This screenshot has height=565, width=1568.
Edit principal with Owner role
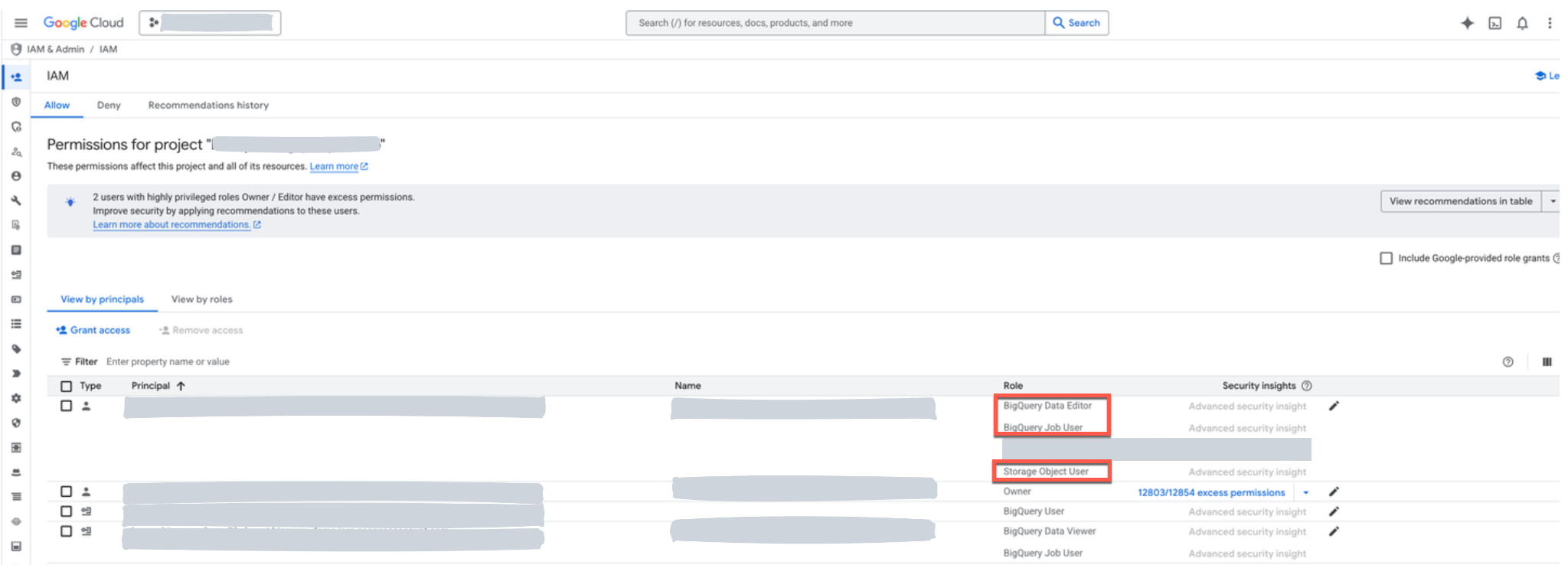(1334, 492)
